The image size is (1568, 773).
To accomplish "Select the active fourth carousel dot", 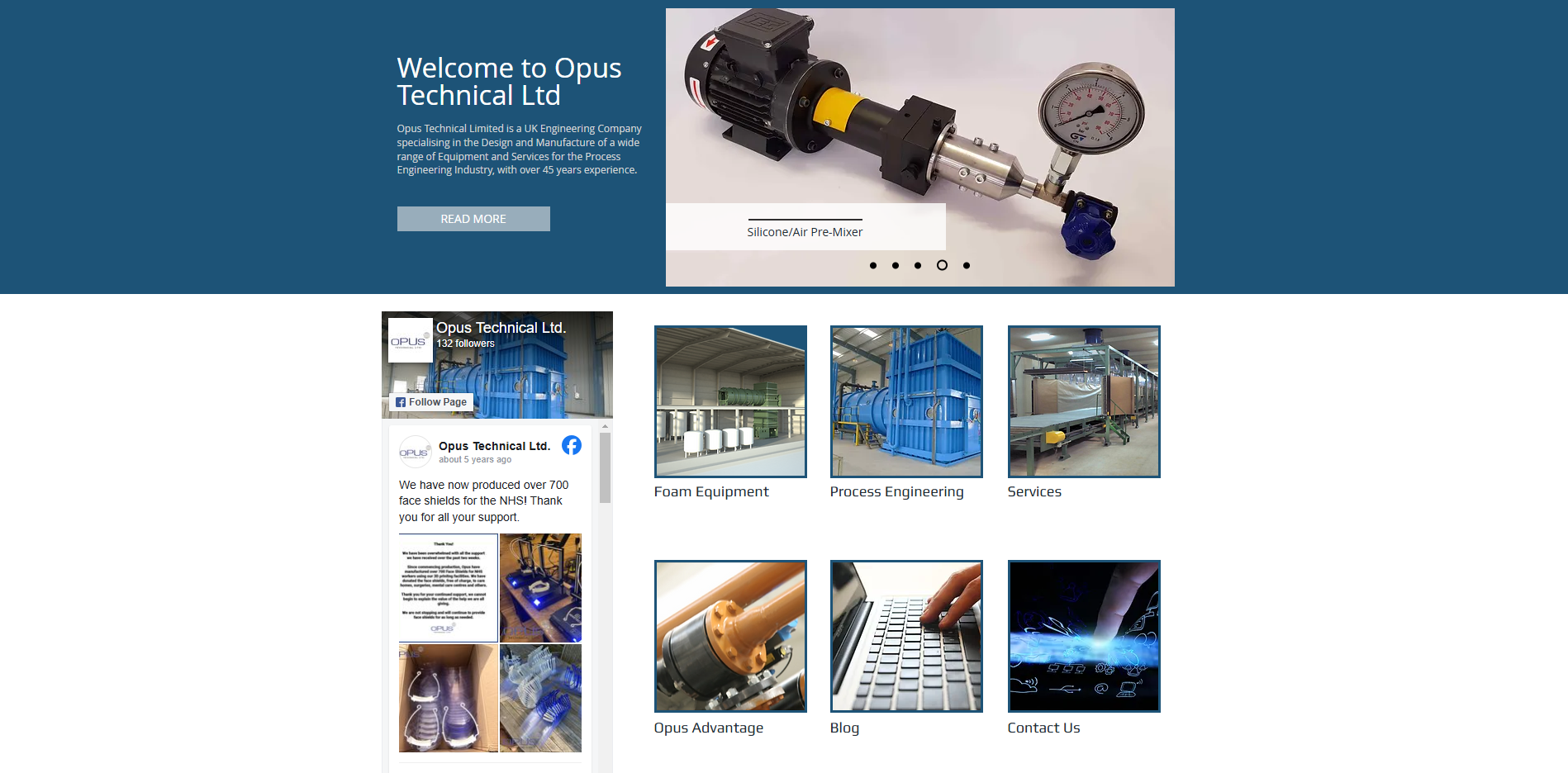I will tap(942, 265).
